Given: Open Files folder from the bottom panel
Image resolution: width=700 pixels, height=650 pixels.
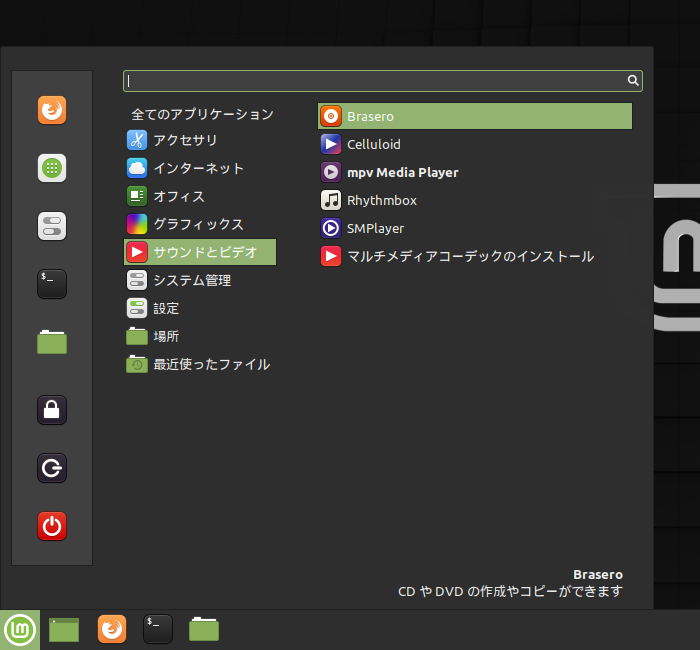Looking at the screenshot, I should click(x=204, y=629).
